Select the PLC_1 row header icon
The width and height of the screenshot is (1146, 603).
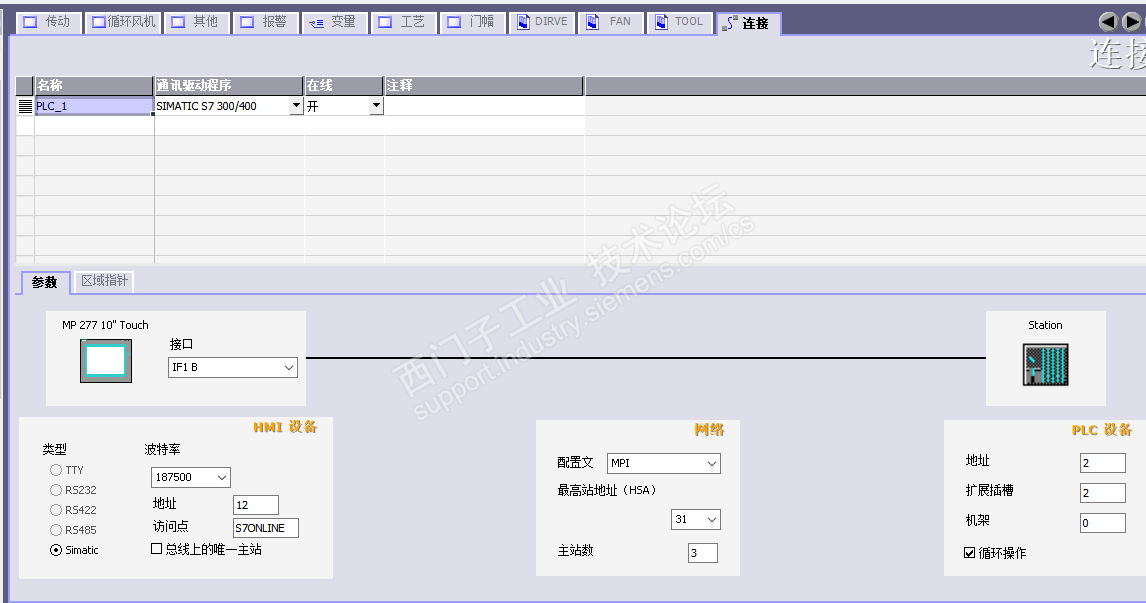25,106
